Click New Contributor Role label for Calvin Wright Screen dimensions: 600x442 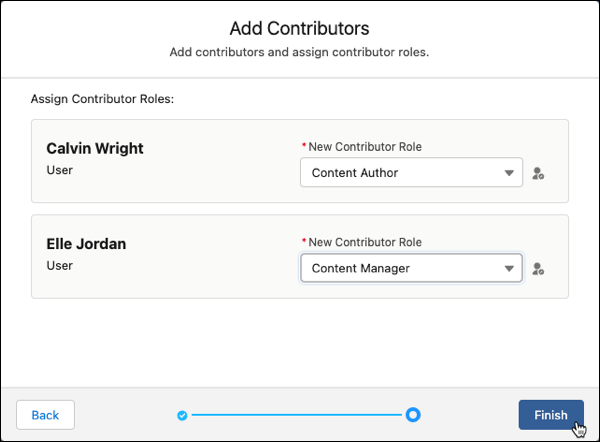365,147
